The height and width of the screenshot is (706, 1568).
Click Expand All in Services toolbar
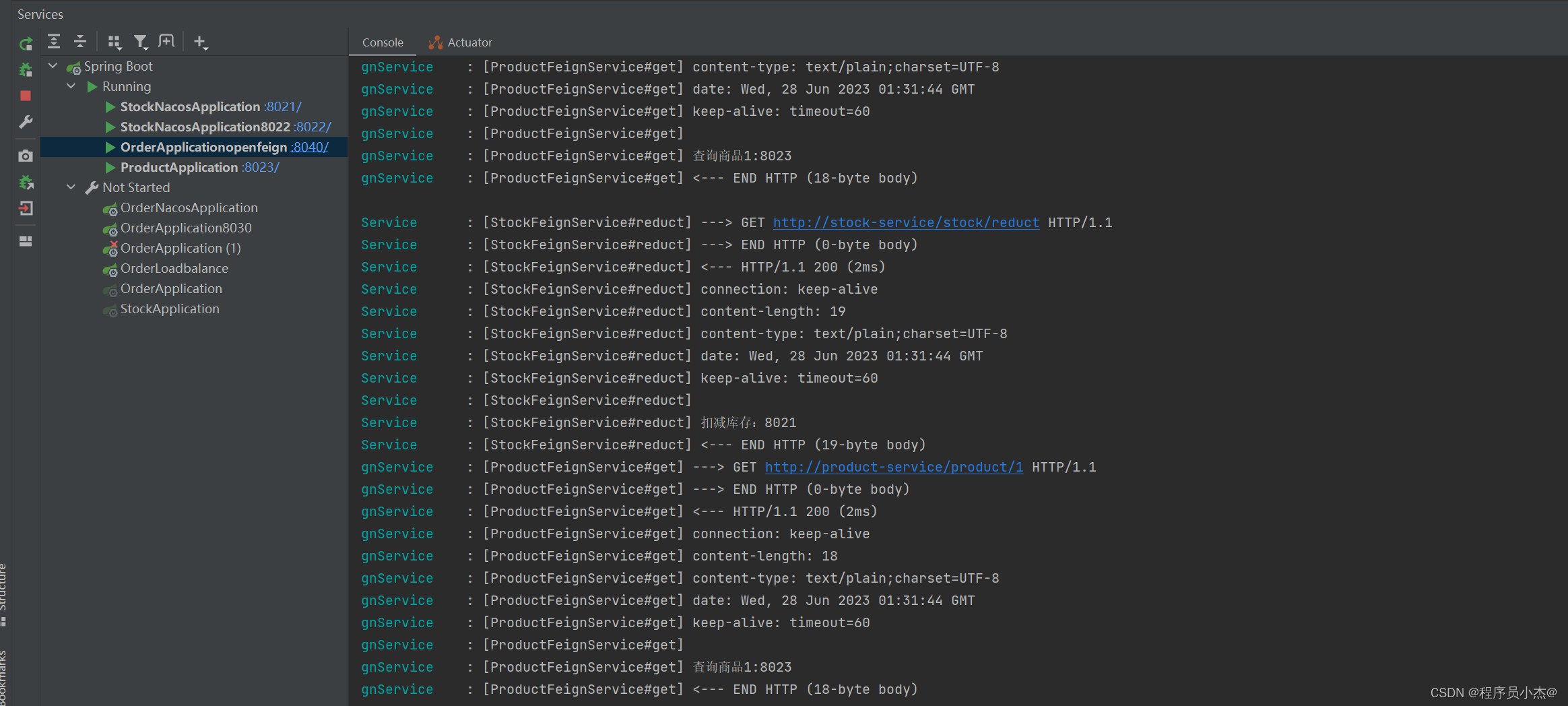click(54, 42)
